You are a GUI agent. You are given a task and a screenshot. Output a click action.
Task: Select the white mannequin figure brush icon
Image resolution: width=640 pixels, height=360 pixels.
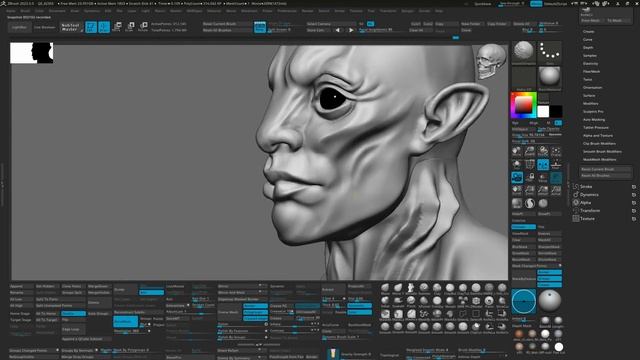click(411, 288)
